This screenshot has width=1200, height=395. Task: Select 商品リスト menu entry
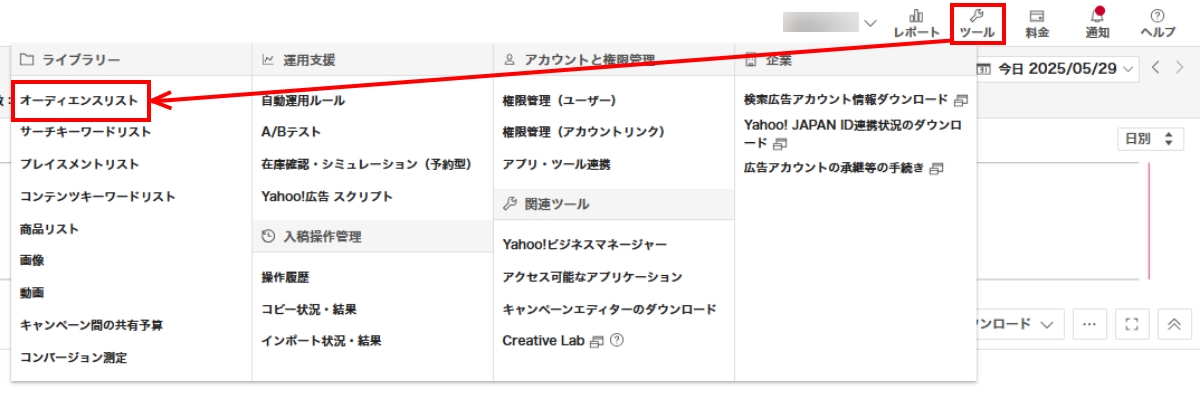tap(49, 228)
